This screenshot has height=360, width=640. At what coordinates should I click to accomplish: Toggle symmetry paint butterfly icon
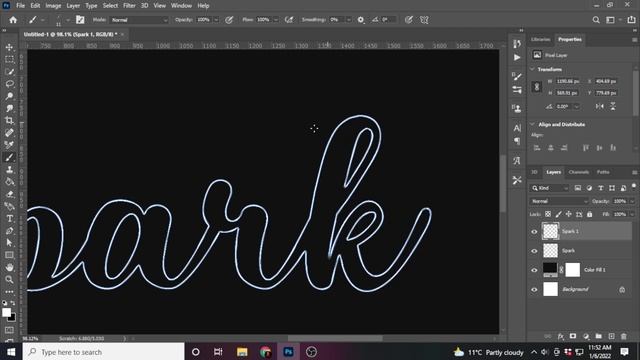(x=424, y=20)
